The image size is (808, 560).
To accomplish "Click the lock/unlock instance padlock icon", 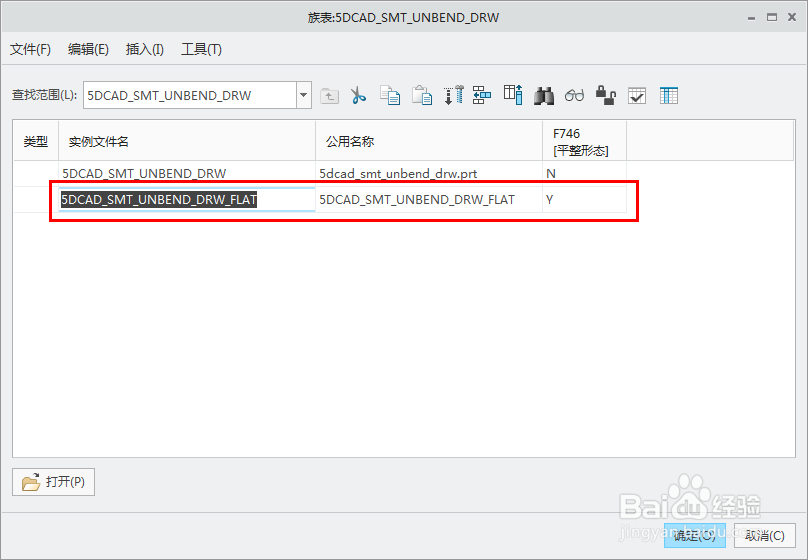I will pyautogui.click(x=605, y=95).
